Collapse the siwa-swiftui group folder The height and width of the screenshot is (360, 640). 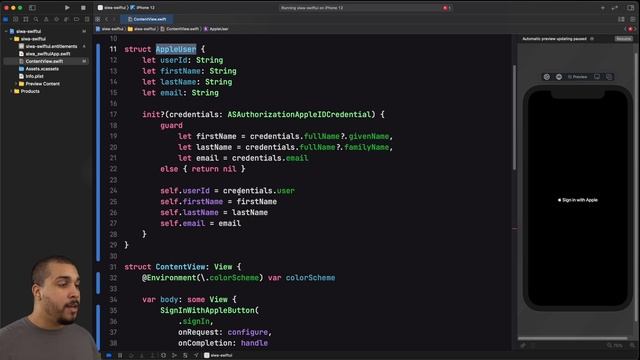coord(11,39)
